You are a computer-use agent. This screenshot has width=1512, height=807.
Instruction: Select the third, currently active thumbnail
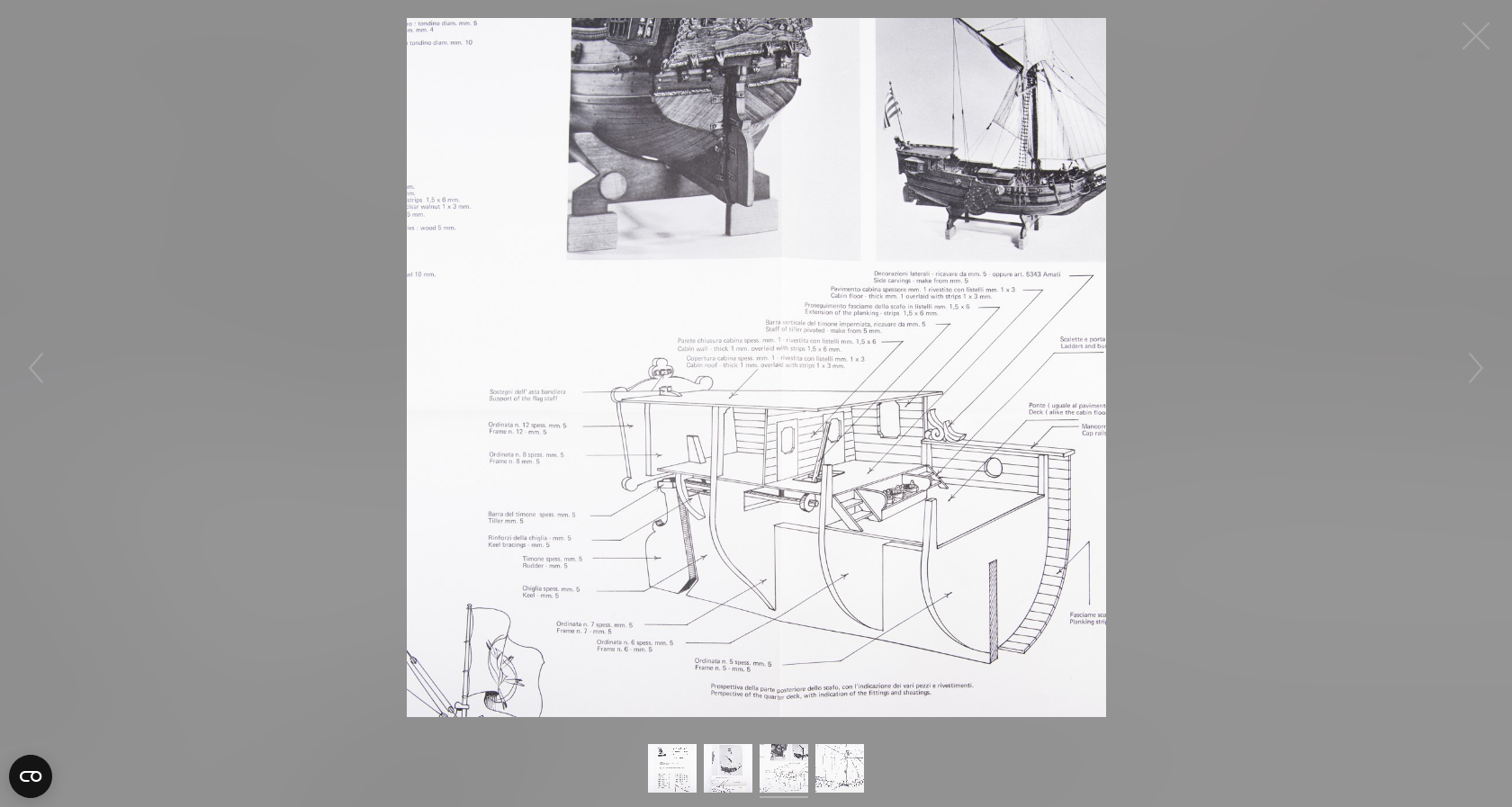(x=783, y=767)
